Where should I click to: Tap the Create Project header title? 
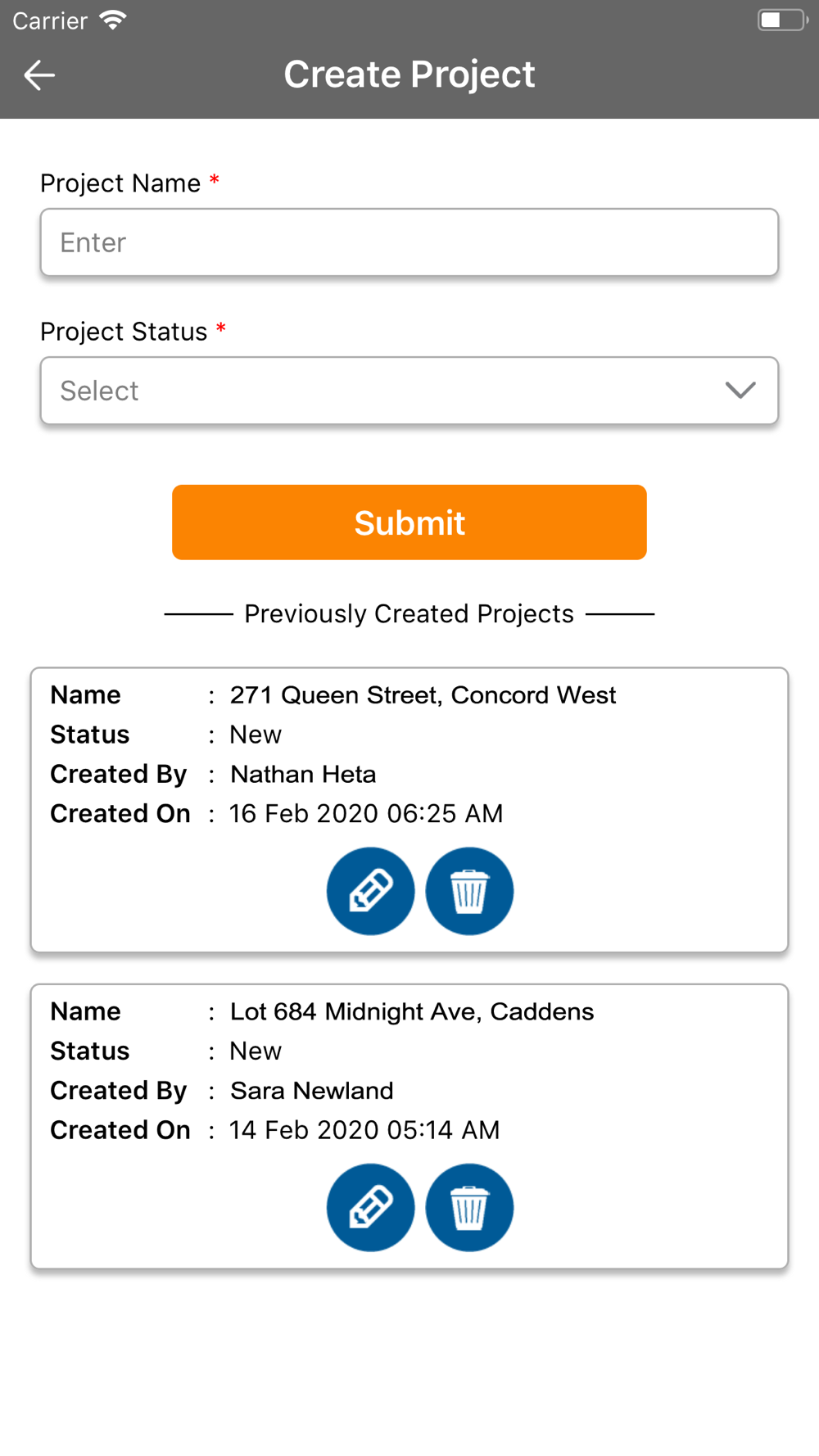[409, 75]
